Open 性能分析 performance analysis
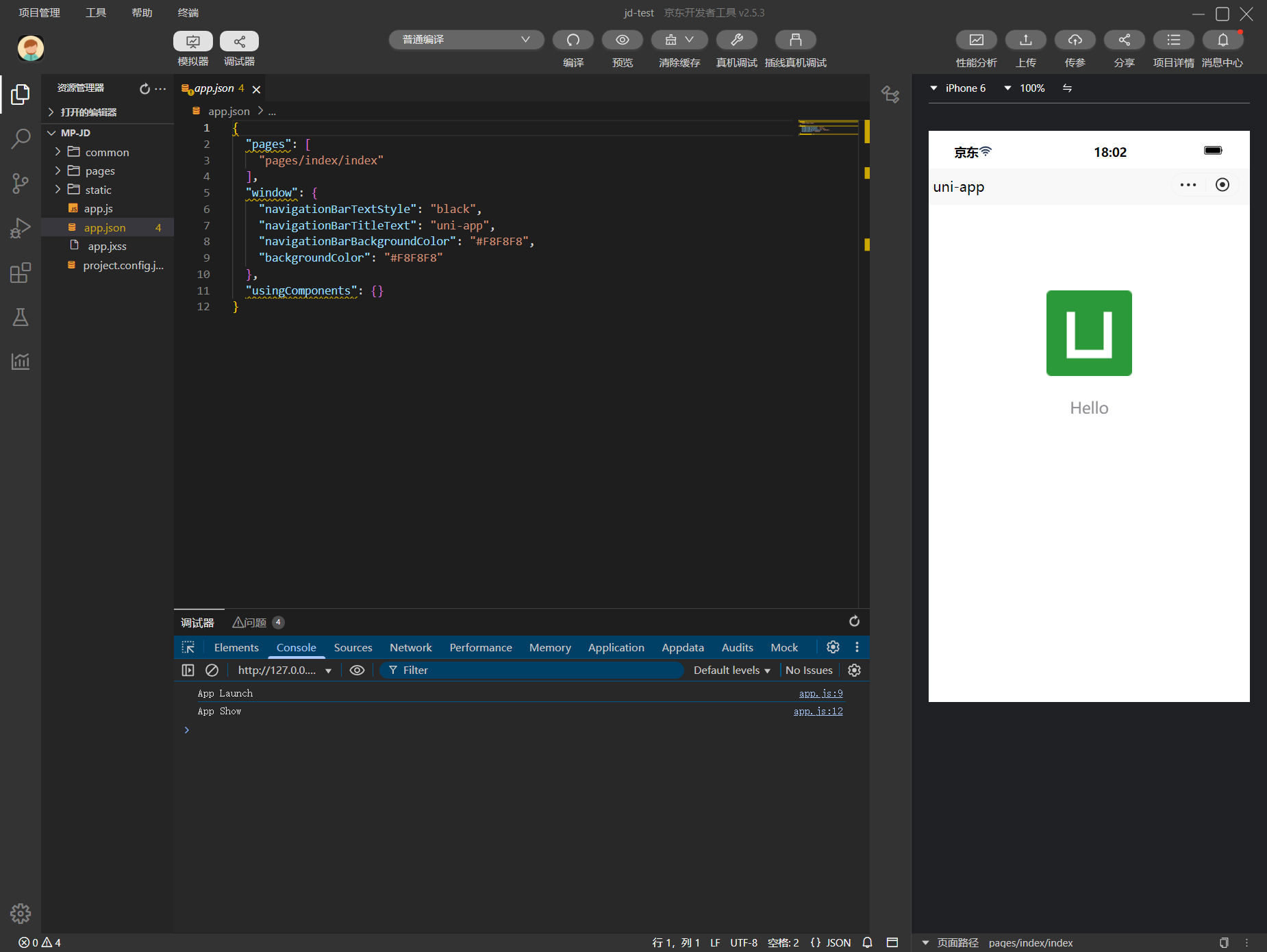Image resolution: width=1267 pixels, height=952 pixels. (976, 40)
